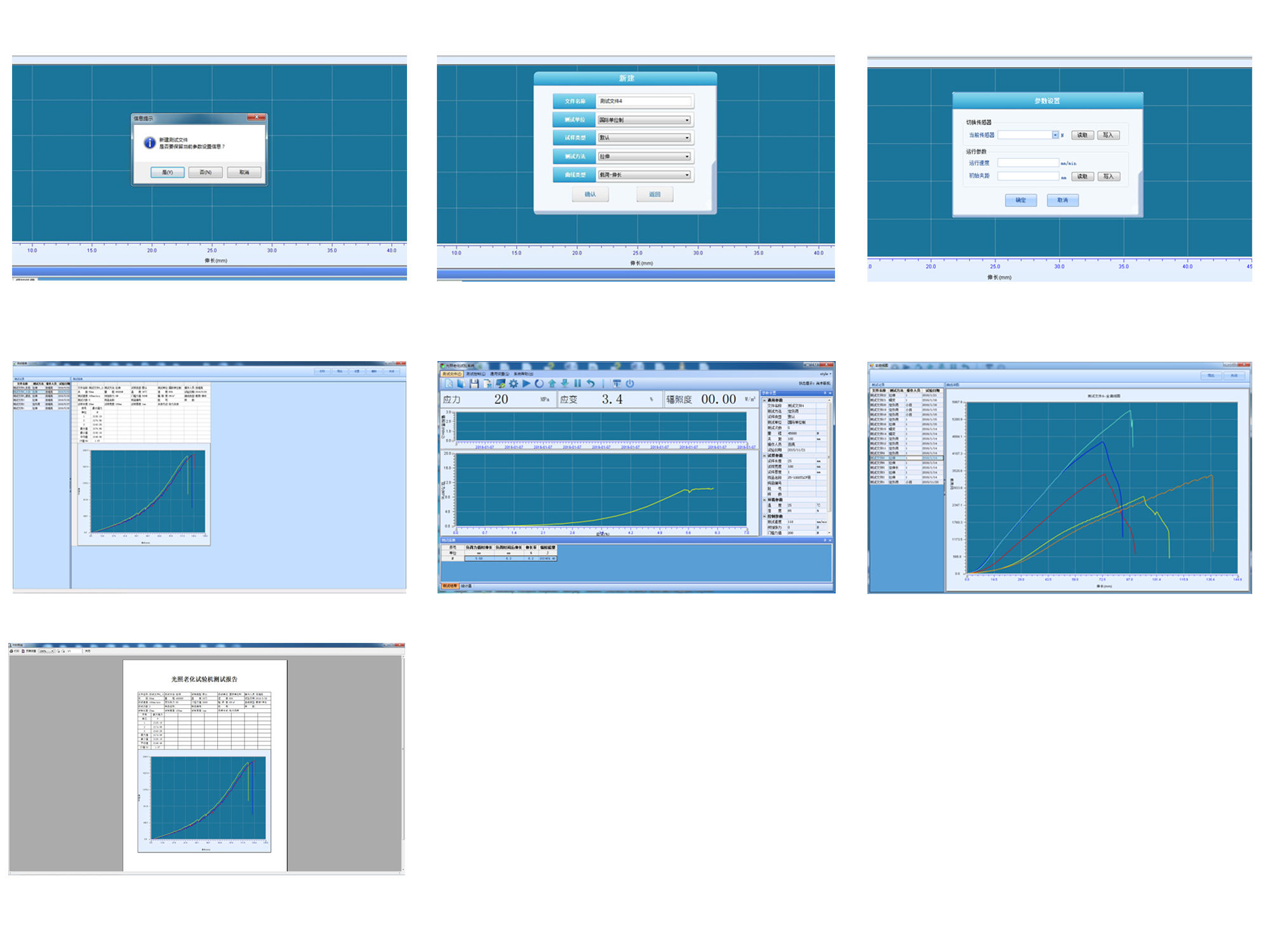Click the 是(Y) button in the info prompt

tap(168, 172)
